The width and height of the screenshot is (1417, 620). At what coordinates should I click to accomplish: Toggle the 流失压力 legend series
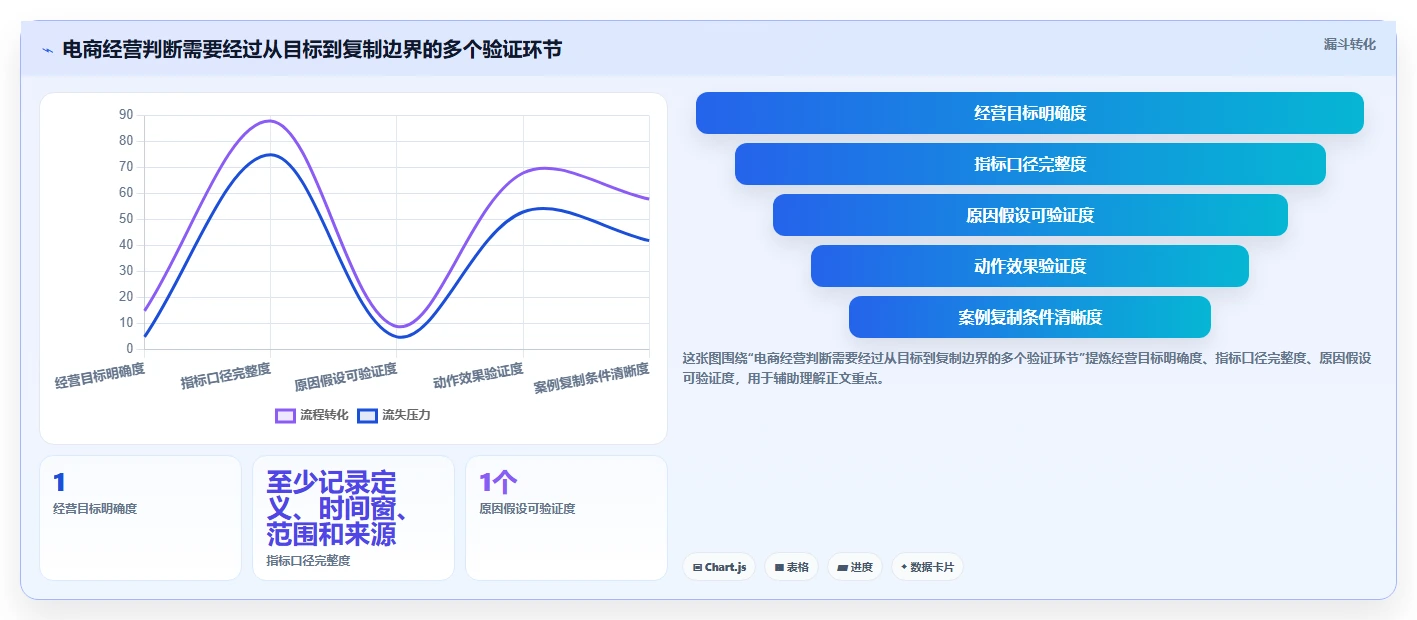394,415
